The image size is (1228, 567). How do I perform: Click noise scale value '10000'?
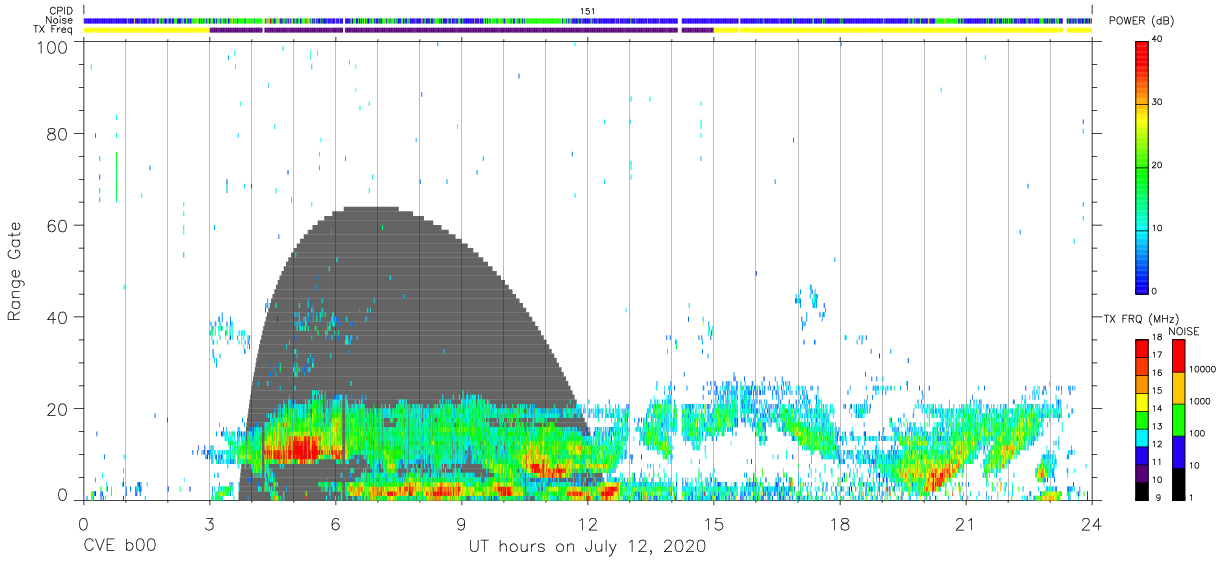1203,370
